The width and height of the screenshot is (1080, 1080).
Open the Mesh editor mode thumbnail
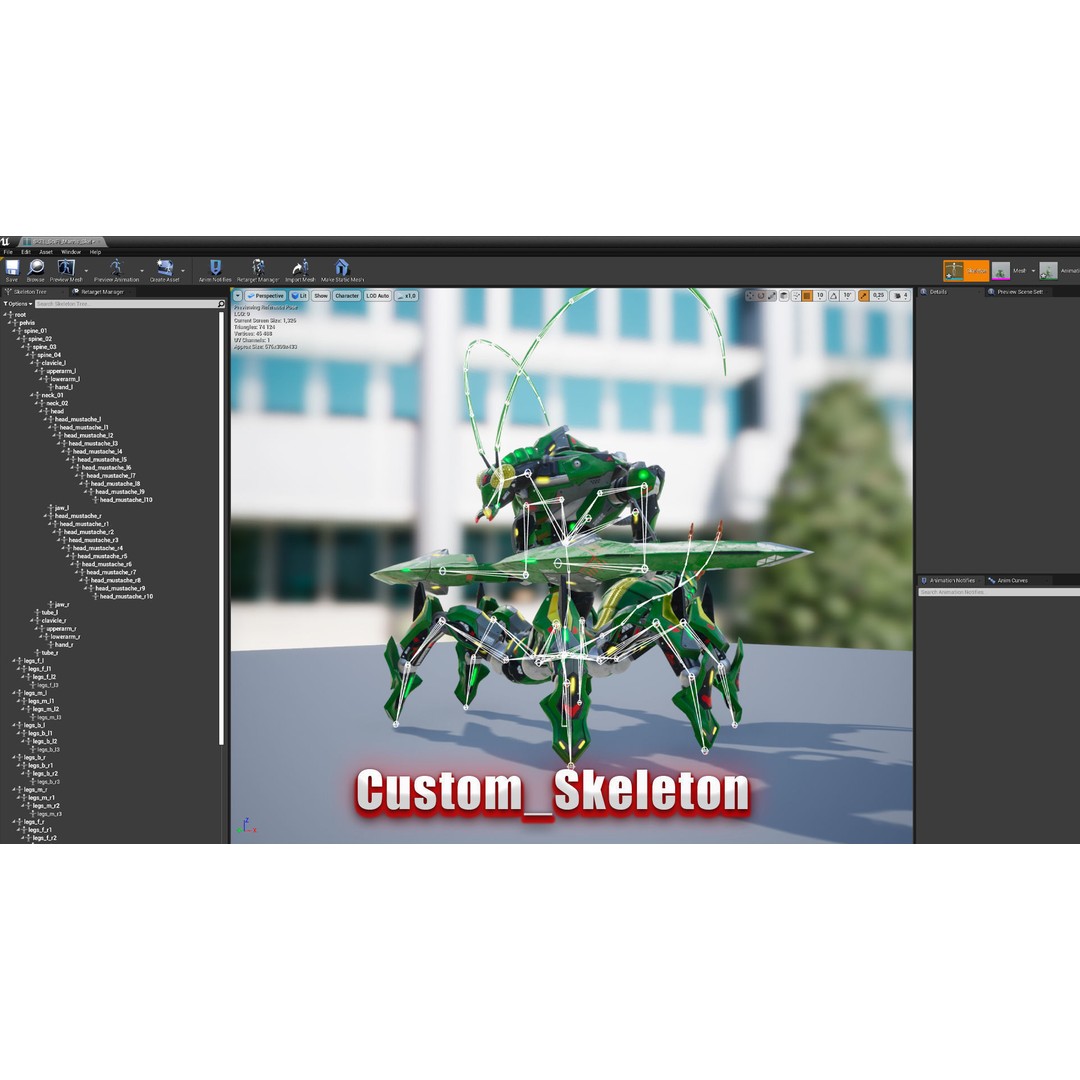[1001, 271]
